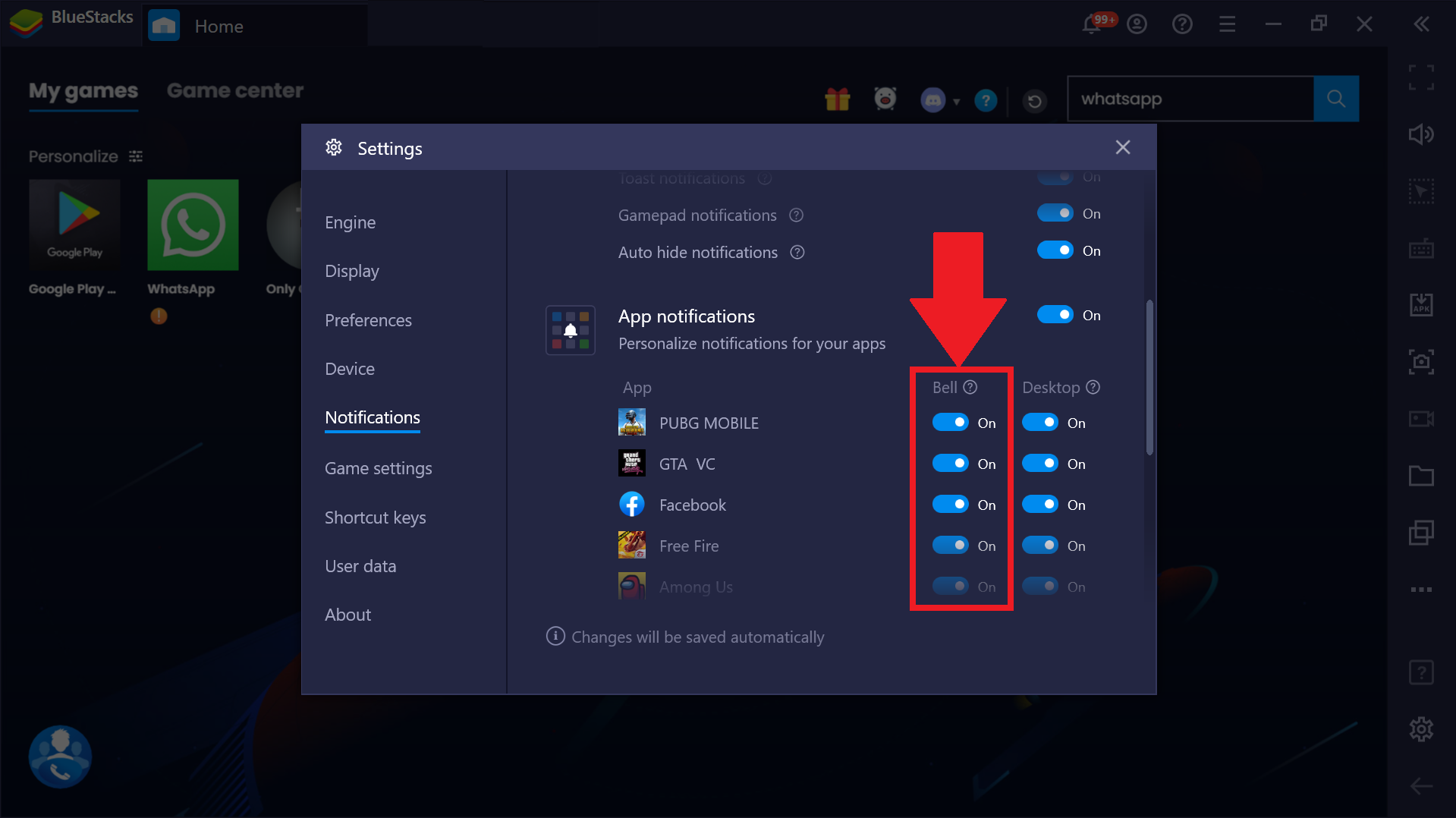Select the Notifications settings section
The height and width of the screenshot is (818, 1456).
click(x=373, y=417)
